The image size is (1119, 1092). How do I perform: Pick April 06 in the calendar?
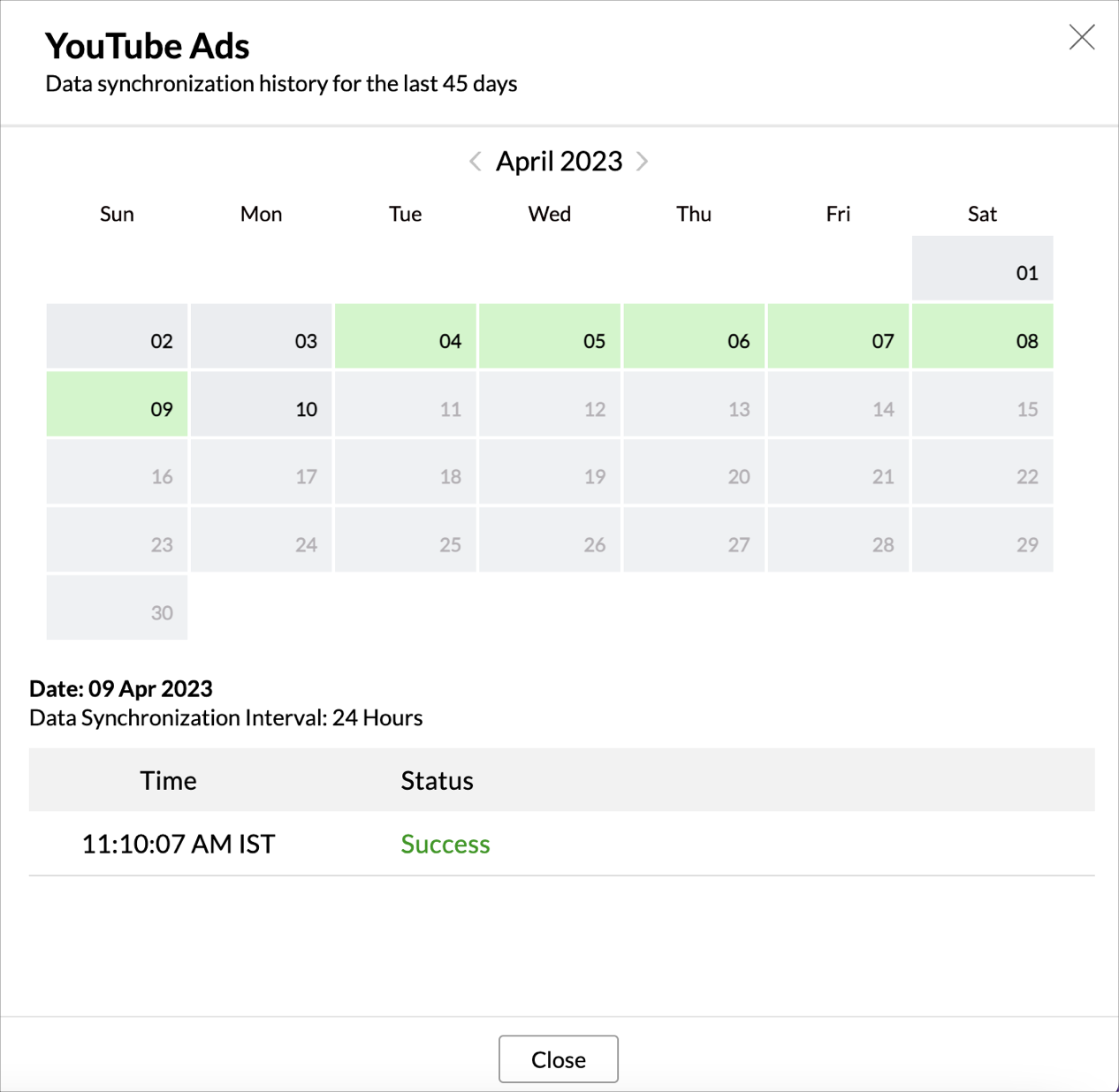(694, 337)
